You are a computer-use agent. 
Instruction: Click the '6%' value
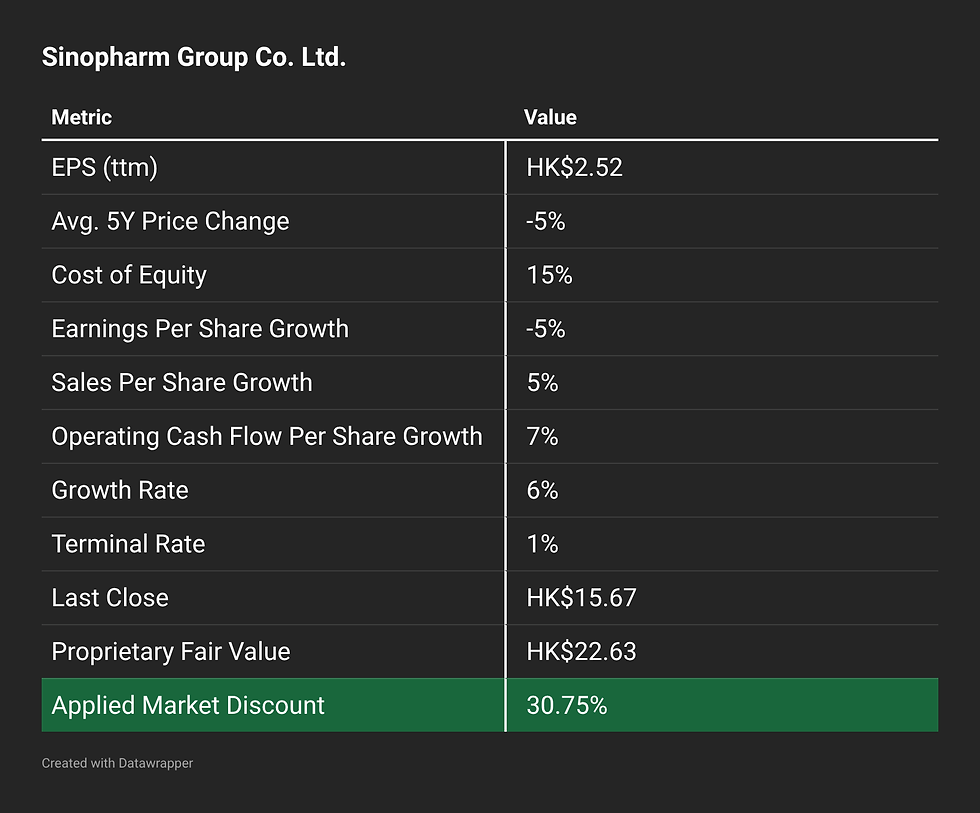click(x=542, y=490)
